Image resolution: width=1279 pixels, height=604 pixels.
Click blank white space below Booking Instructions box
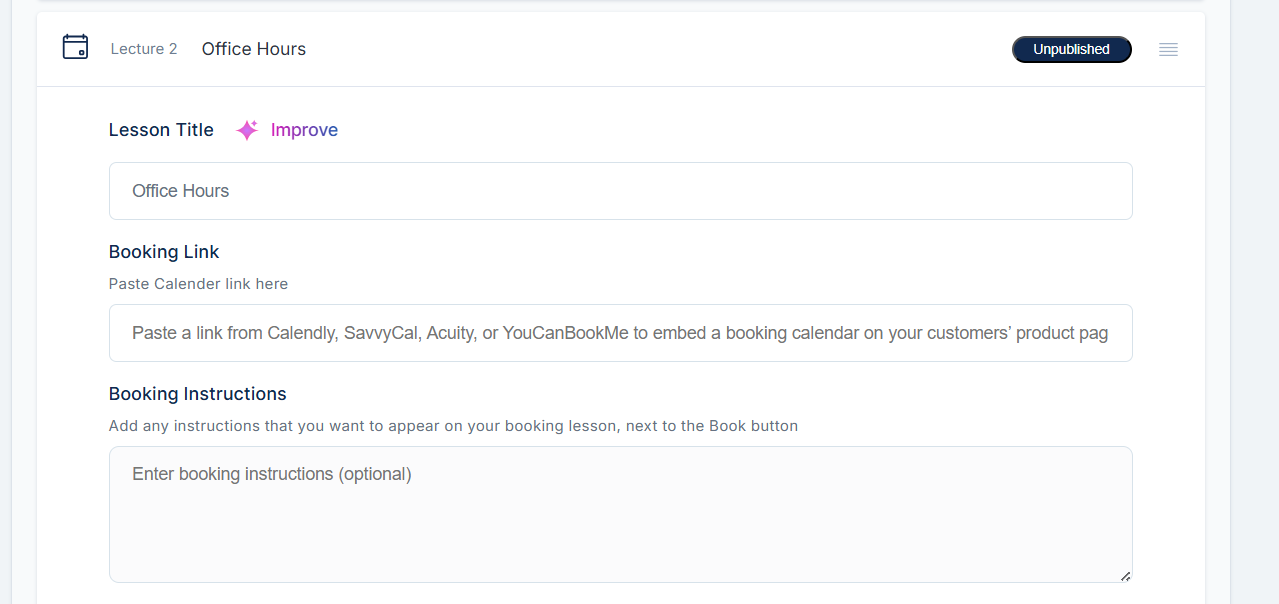point(620,594)
